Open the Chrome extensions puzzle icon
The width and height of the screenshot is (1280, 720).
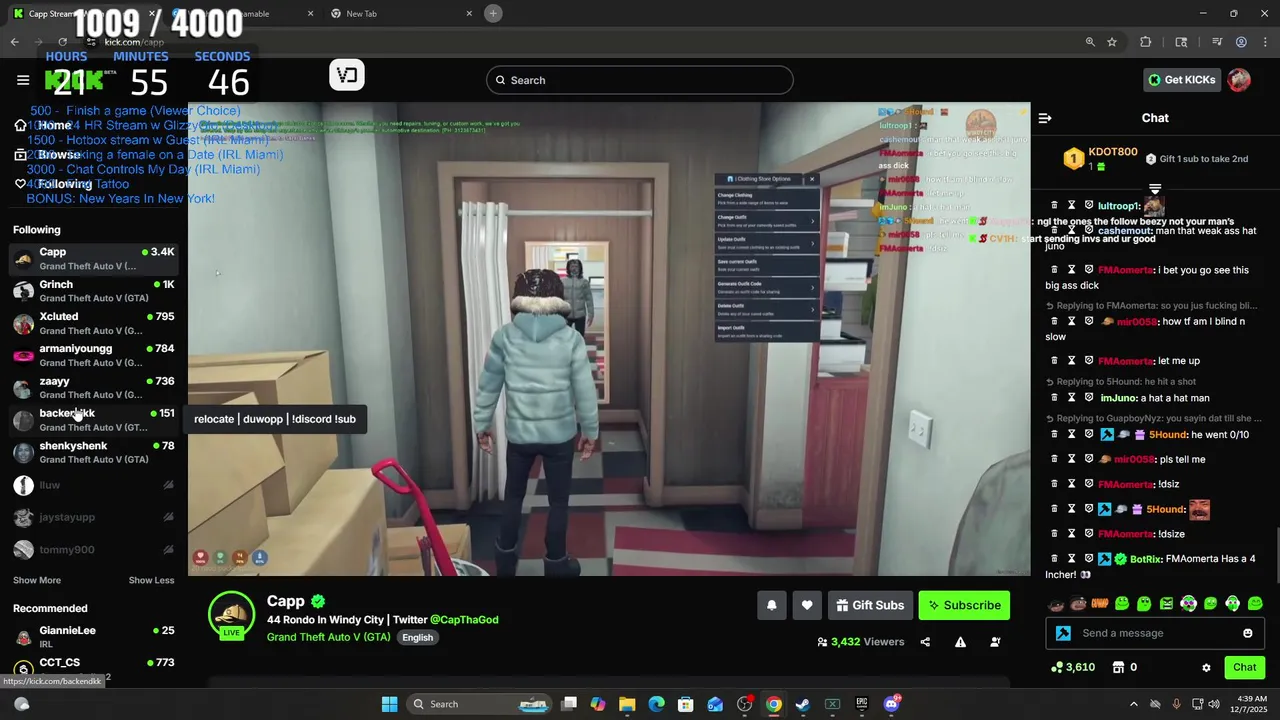tap(1146, 42)
